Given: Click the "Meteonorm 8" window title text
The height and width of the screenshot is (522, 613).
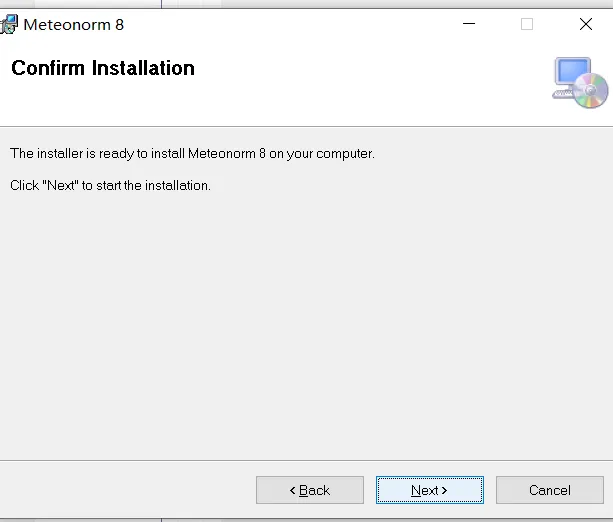Looking at the screenshot, I should [x=73, y=24].
